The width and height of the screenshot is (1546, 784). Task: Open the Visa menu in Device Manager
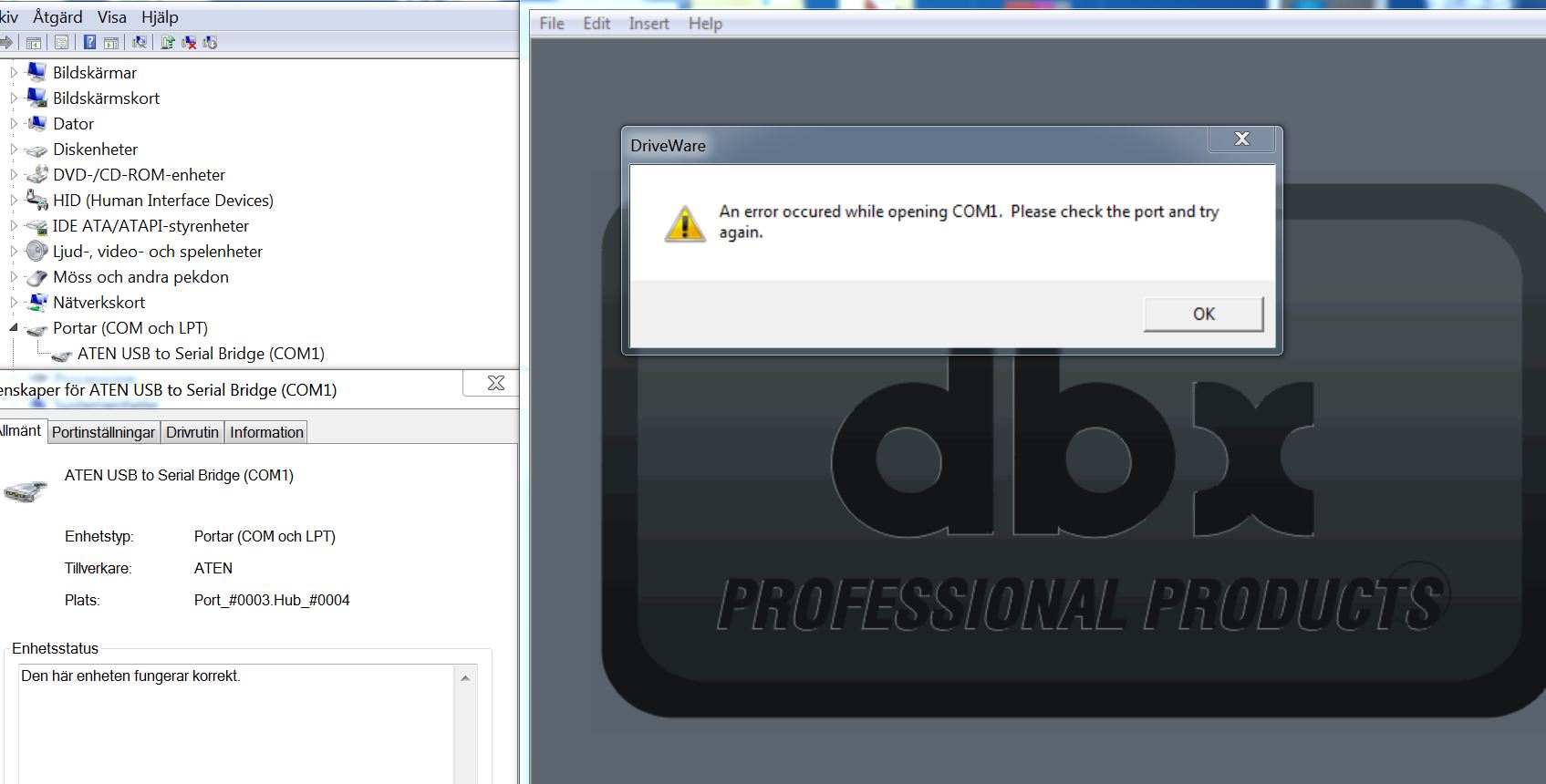coord(112,16)
